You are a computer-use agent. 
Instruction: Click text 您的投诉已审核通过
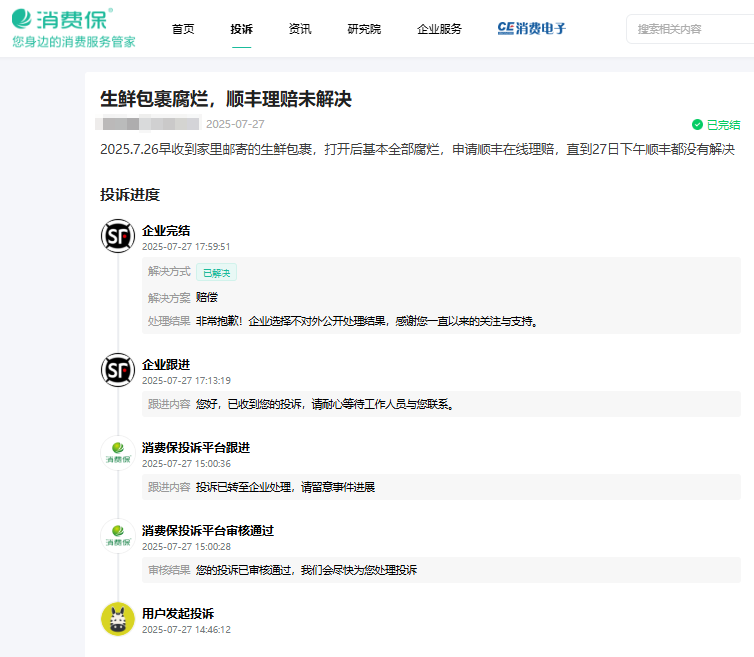(x=306, y=570)
